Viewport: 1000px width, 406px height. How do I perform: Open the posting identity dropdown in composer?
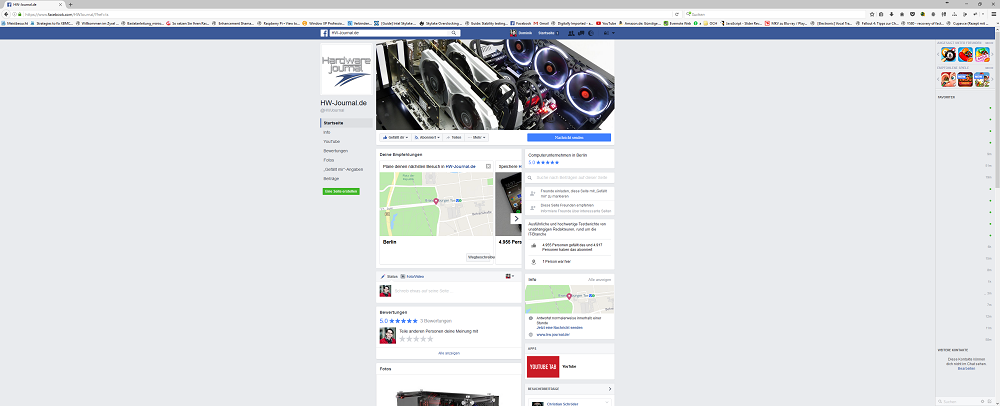click(510, 277)
